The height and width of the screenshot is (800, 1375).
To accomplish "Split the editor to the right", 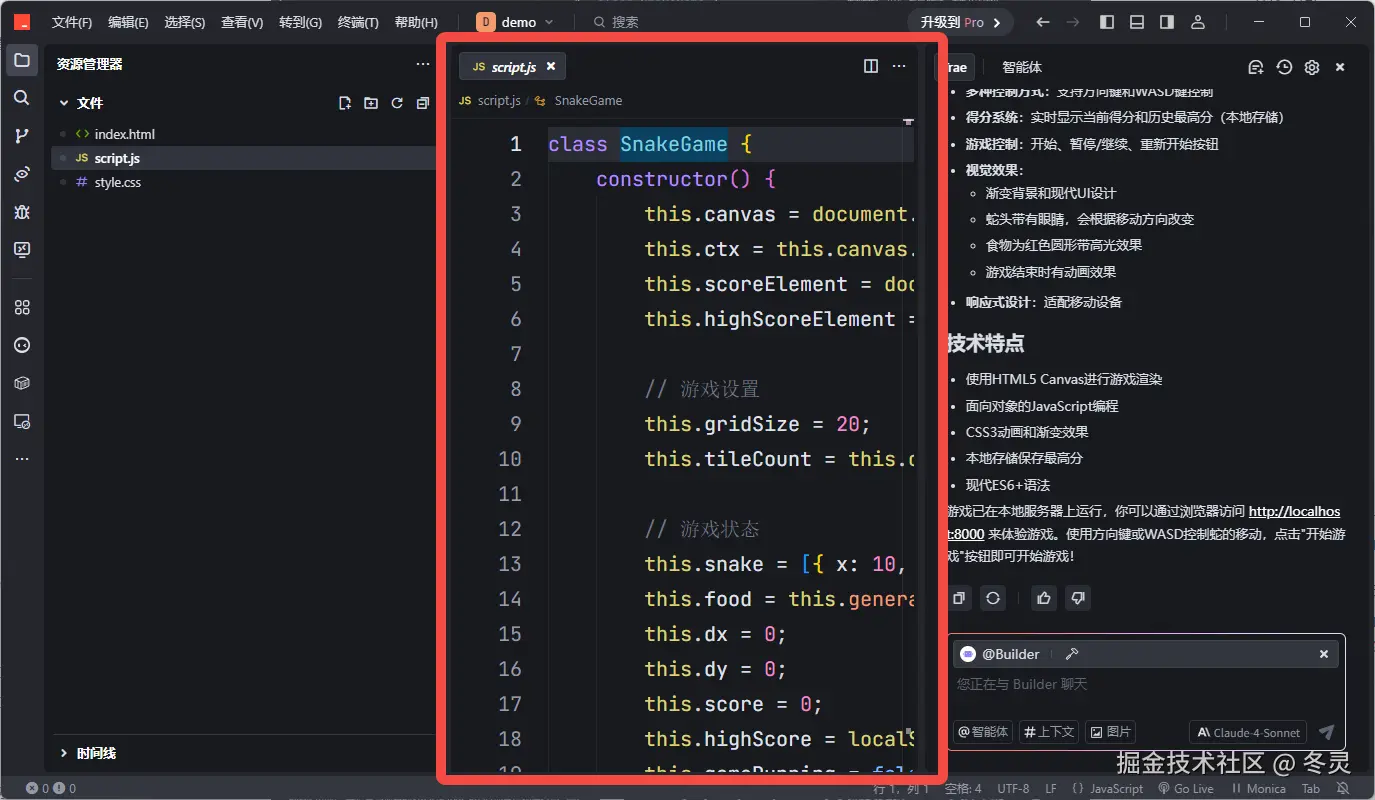I will click(871, 66).
